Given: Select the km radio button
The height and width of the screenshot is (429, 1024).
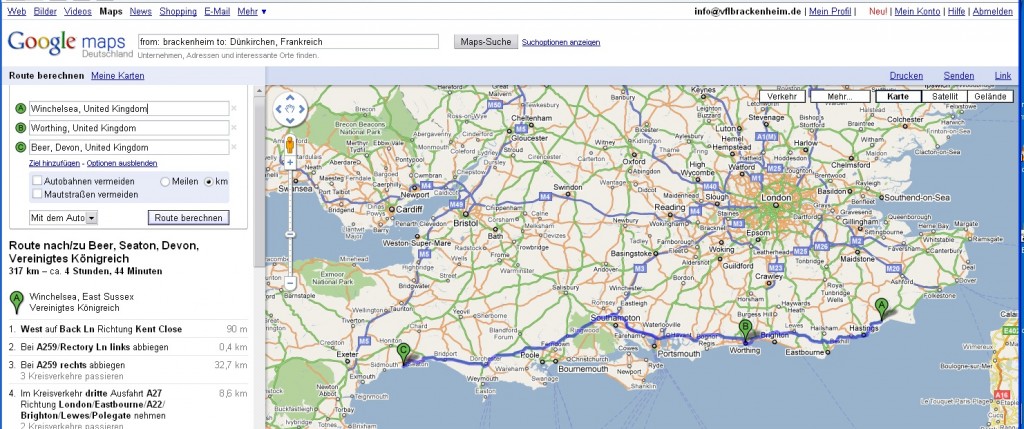Looking at the screenshot, I should (x=209, y=182).
